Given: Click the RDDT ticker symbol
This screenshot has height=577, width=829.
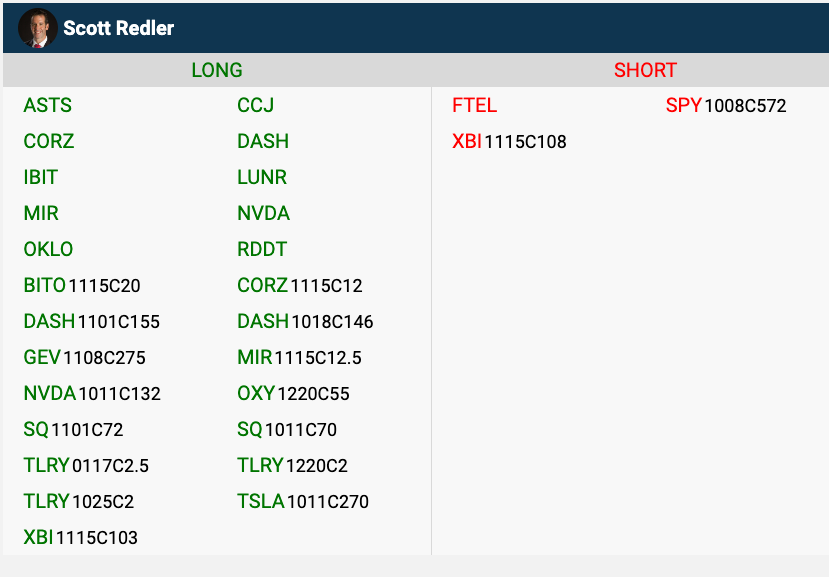Looking at the screenshot, I should (262, 250).
